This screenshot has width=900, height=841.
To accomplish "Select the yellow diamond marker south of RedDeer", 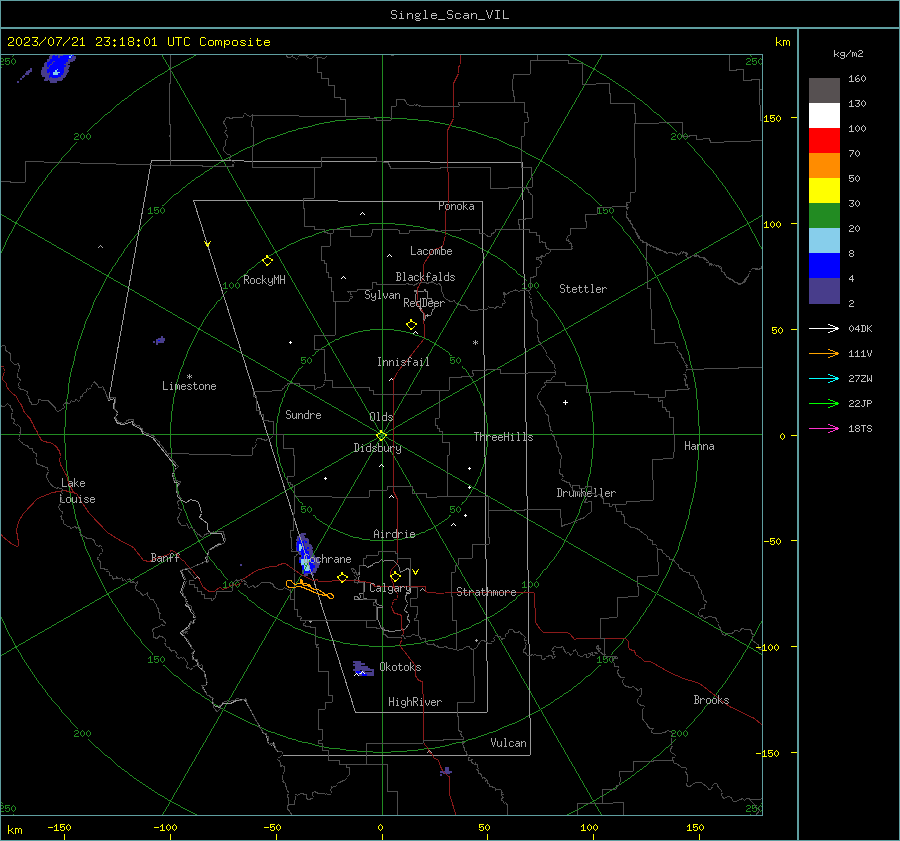I will click(x=411, y=325).
